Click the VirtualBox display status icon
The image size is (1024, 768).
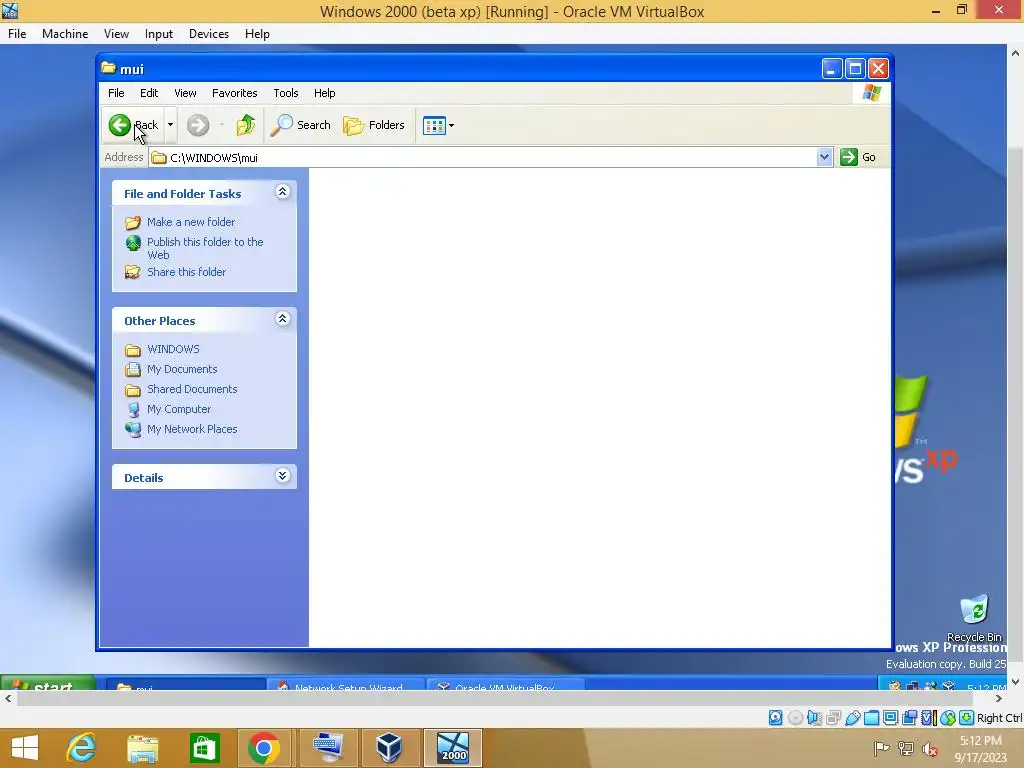pyautogui.click(x=890, y=718)
